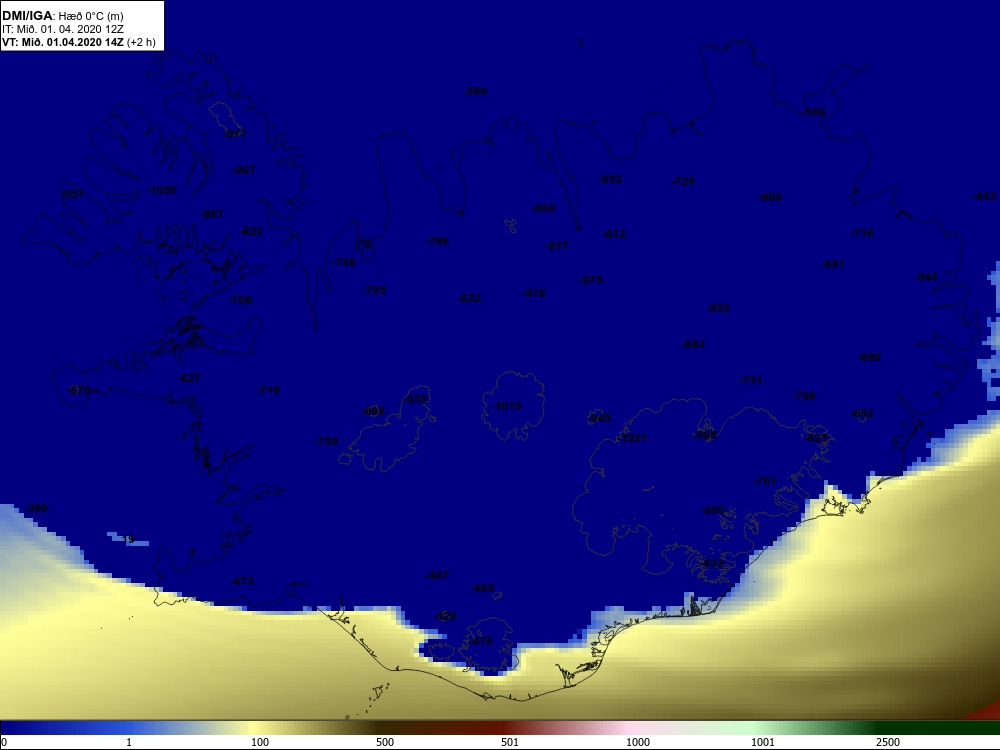The width and height of the screenshot is (1000, 750).
Task: Click the '-428' map value
Action: (445, 617)
